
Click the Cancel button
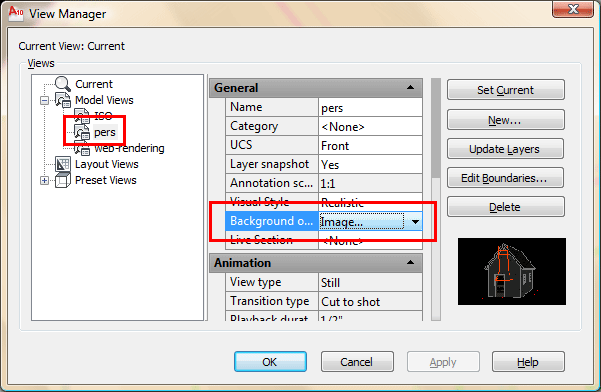coord(357,362)
